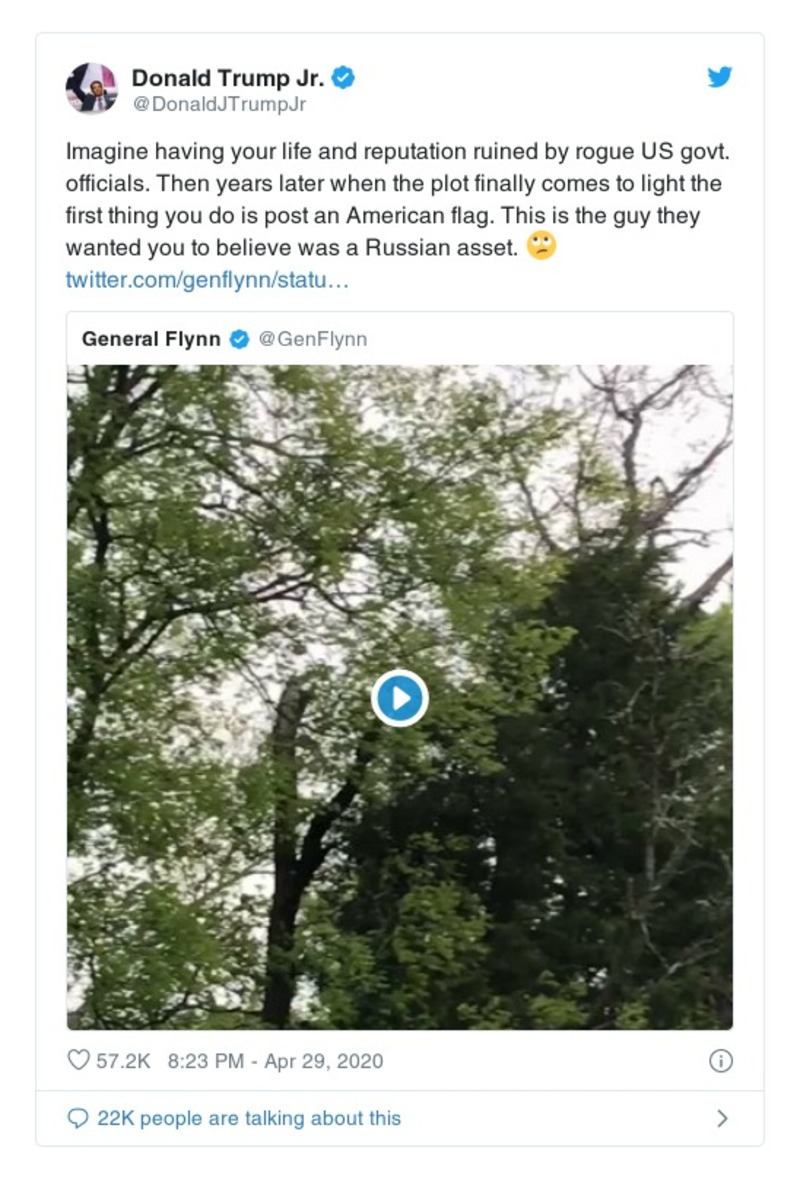
Task: Click the Donald Trump Jr. display name
Action: tap(227, 77)
